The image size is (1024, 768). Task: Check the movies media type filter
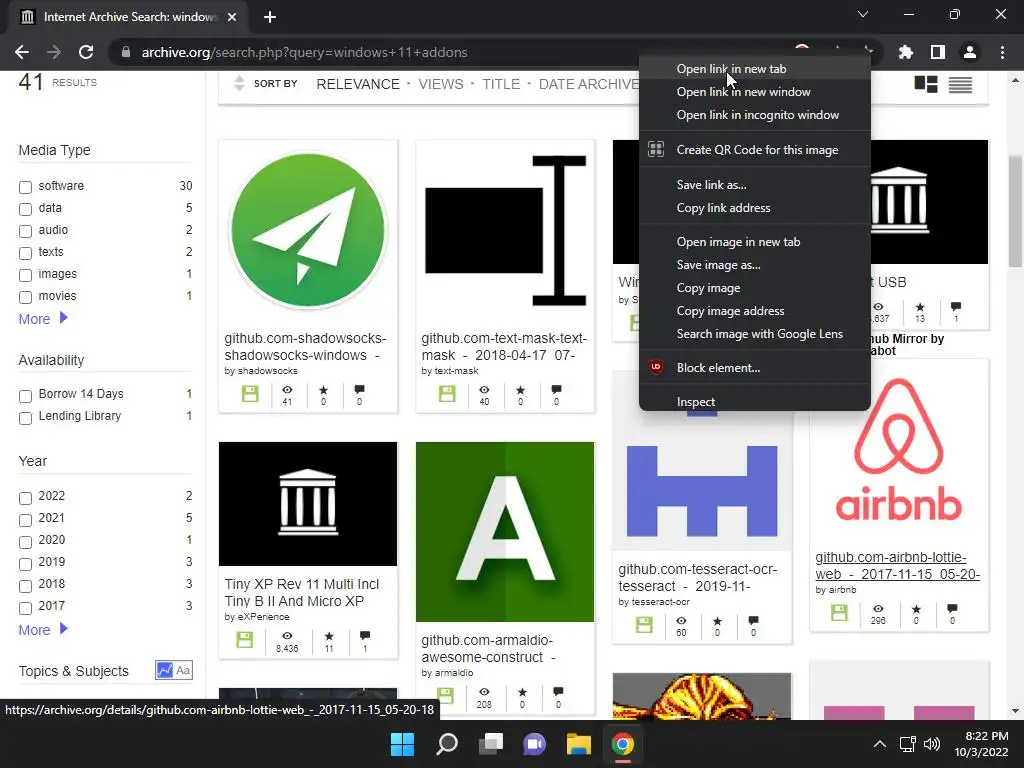click(x=25, y=298)
